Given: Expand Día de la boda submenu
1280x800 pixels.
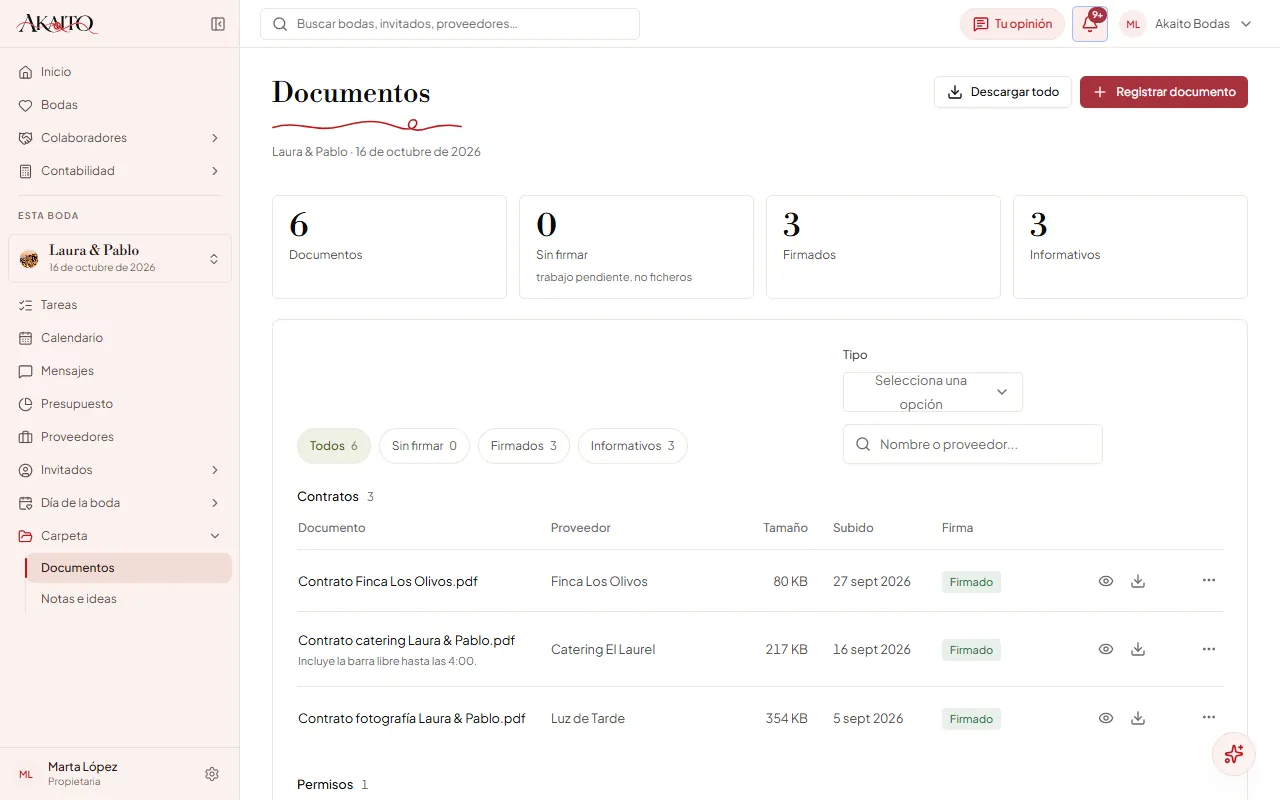Looking at the screenshot, I should (x=120, y=503).
